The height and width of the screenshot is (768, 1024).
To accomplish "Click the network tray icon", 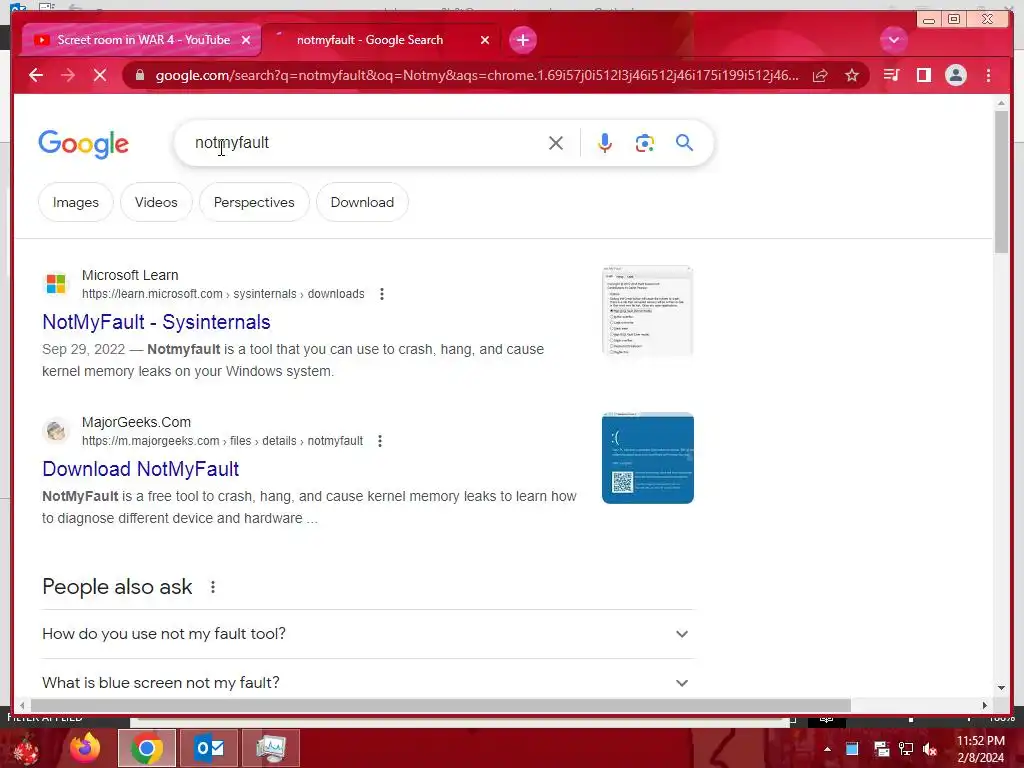I will (906, 749).
